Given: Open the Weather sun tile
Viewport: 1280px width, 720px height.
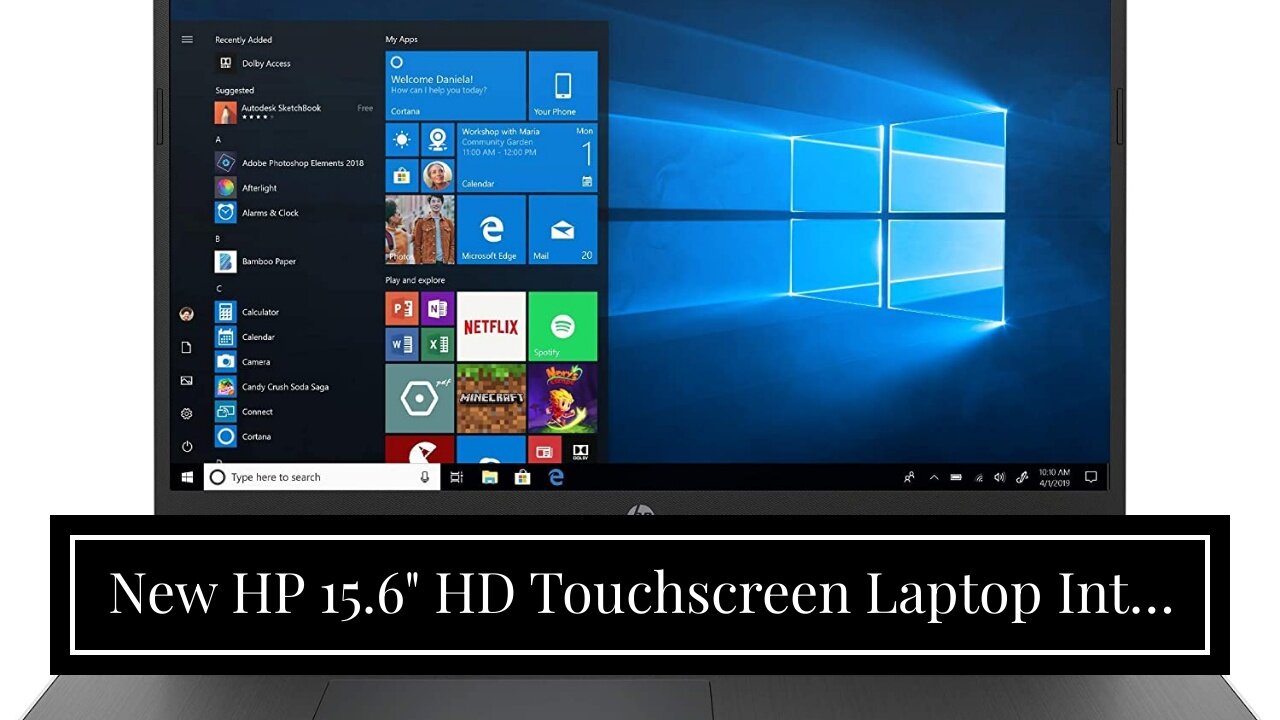Looking at the screenshot, I should (x=402, y=139).
